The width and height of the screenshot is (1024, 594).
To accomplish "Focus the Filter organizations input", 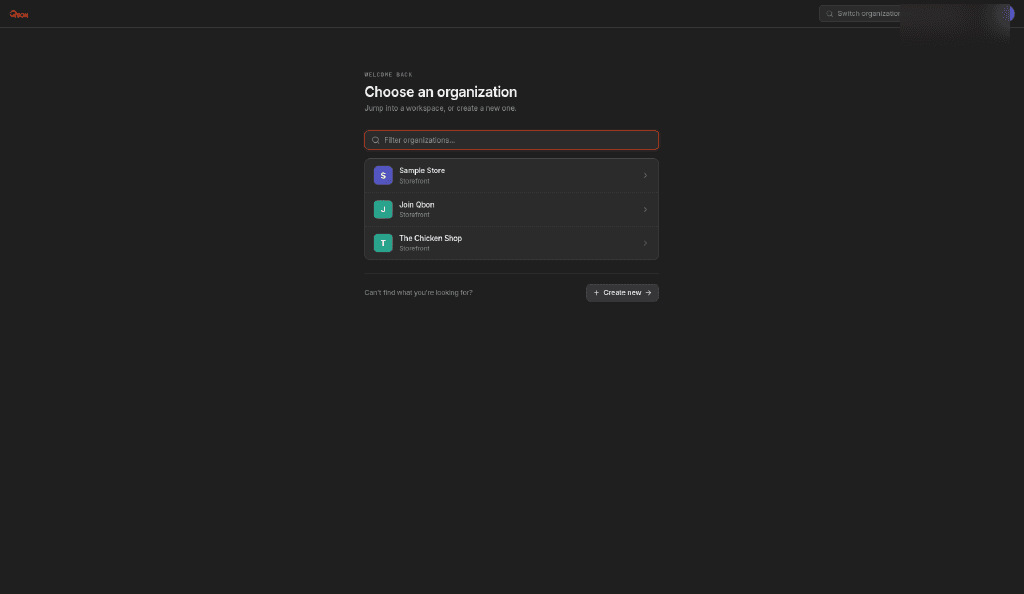I will 511,140.
